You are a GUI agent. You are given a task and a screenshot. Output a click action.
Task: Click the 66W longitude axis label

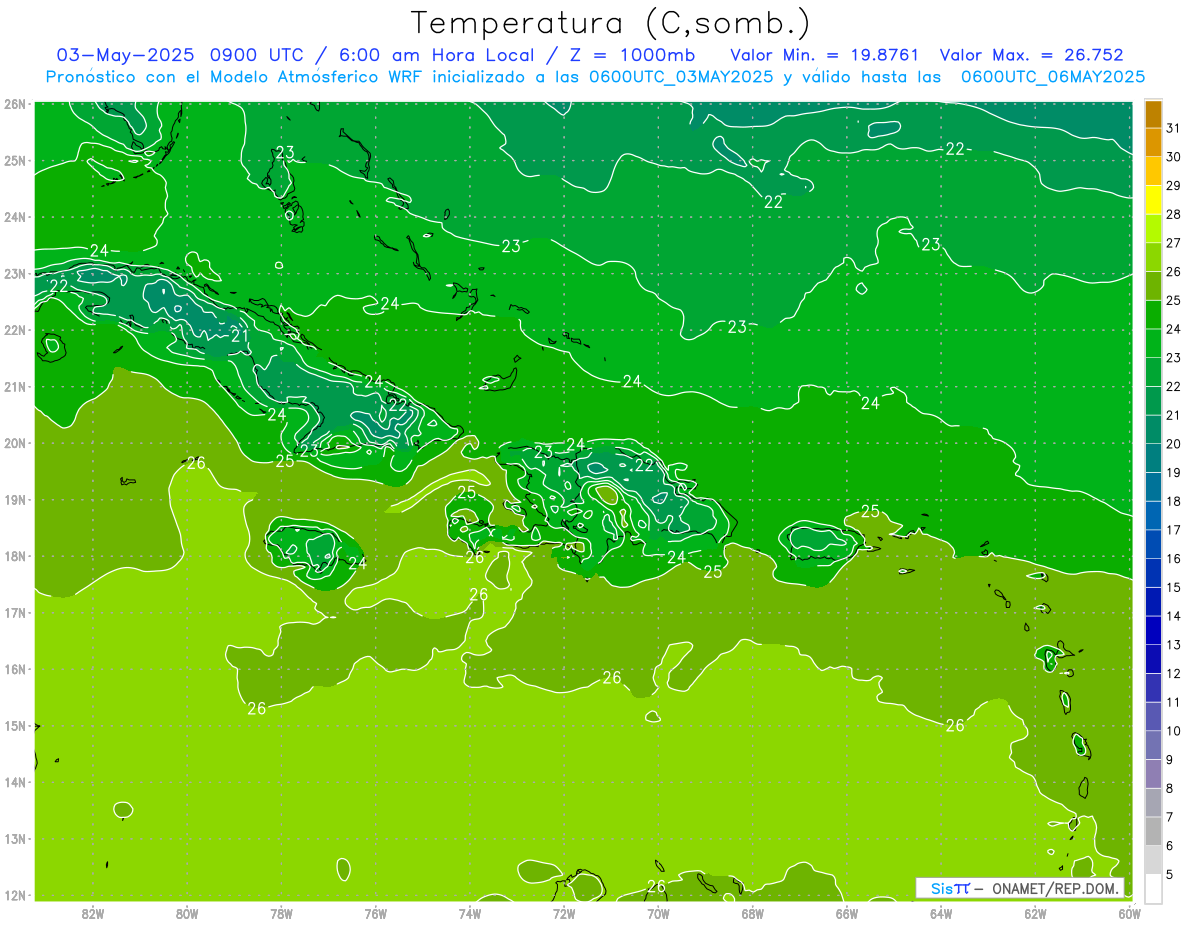coord(847,912)
